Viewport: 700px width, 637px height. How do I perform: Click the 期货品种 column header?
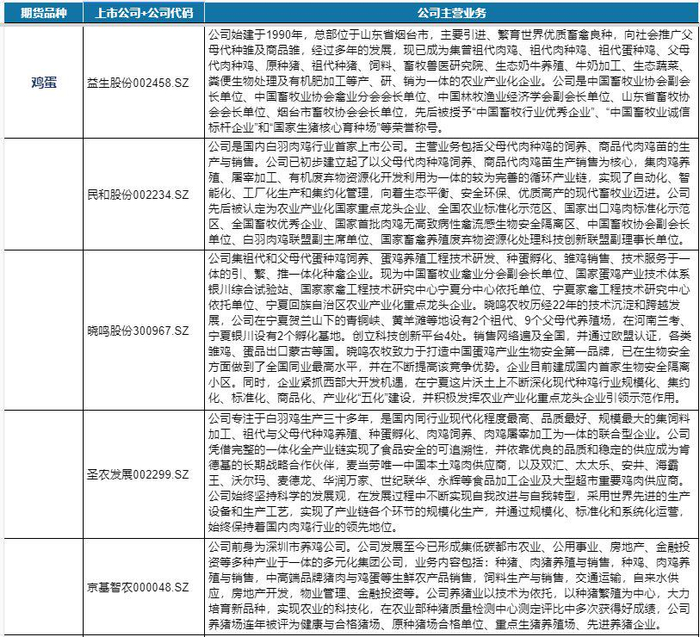click(44, 12)
